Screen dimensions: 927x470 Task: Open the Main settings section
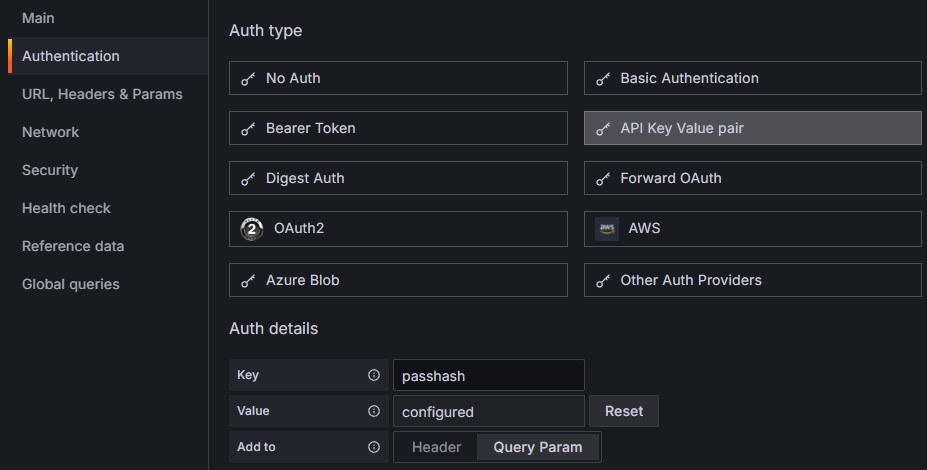(38, 18)
